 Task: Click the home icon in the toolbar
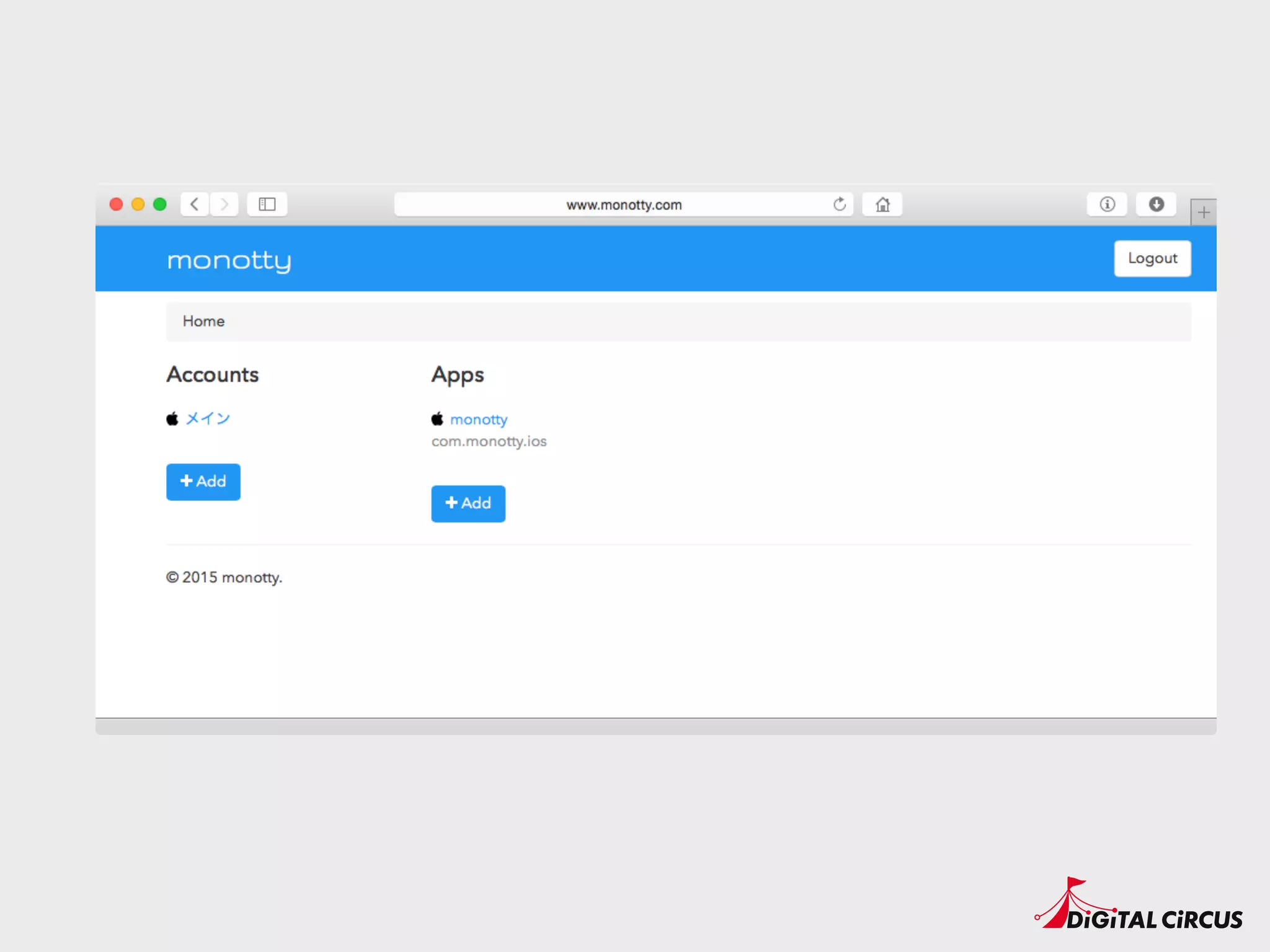click(x=882, y=204)
